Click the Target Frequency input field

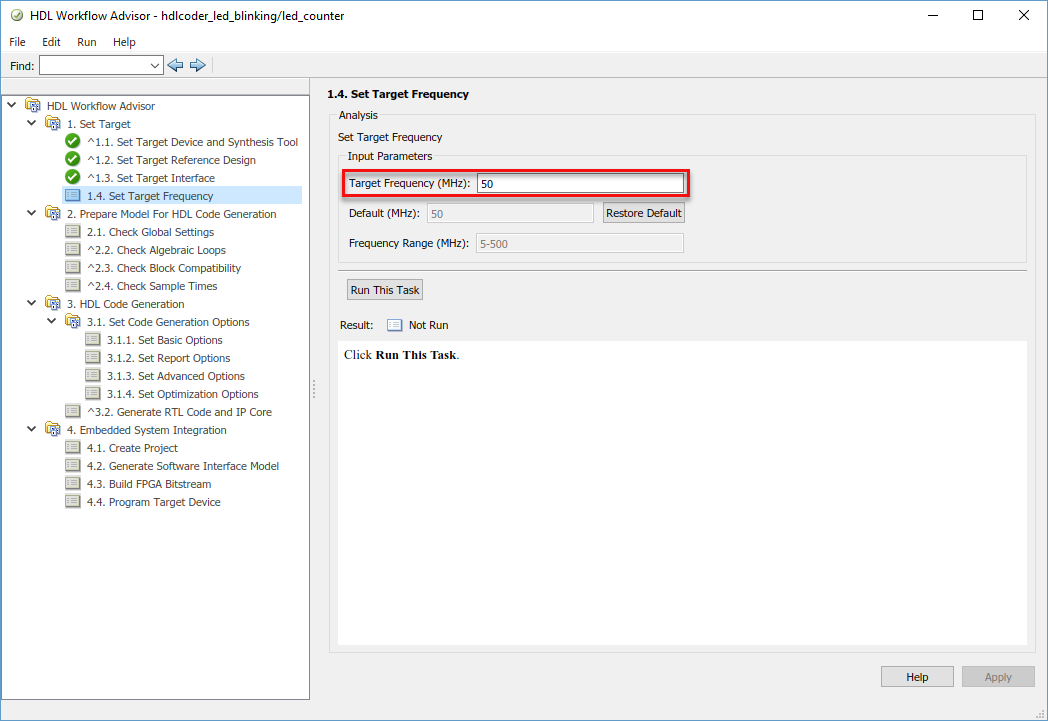(580, 184)
